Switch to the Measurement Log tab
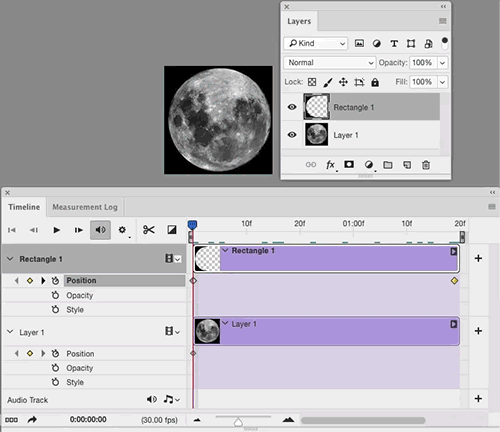500x432 pixels. tap(85, 207)
